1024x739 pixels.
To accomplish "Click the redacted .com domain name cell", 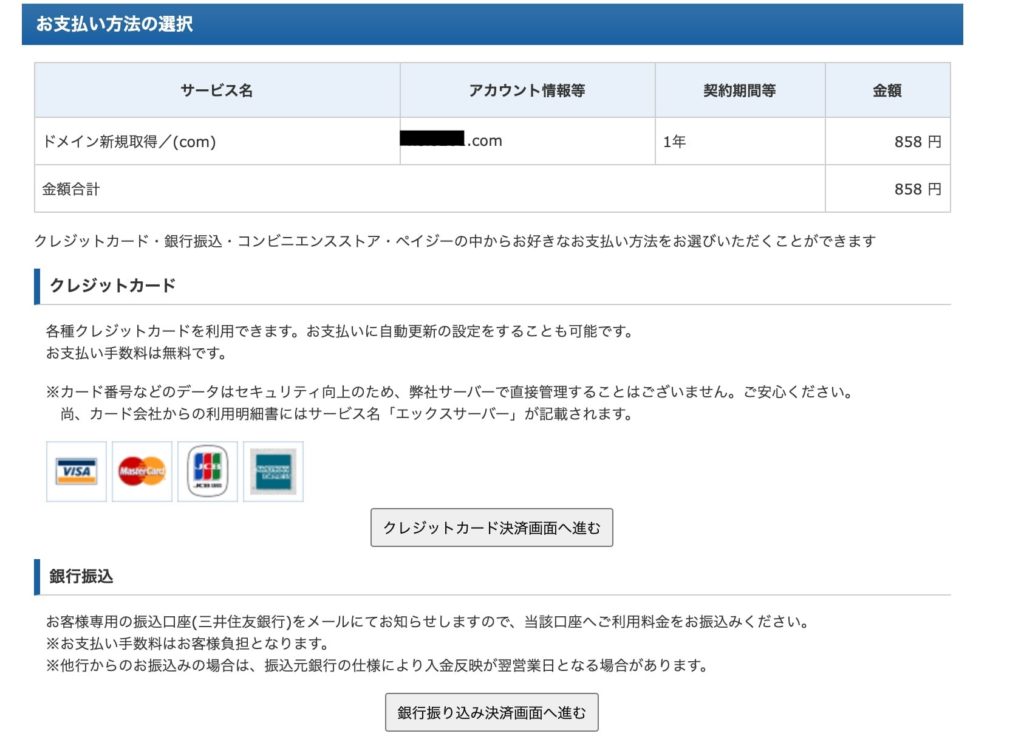I will (x=451, y=141).
